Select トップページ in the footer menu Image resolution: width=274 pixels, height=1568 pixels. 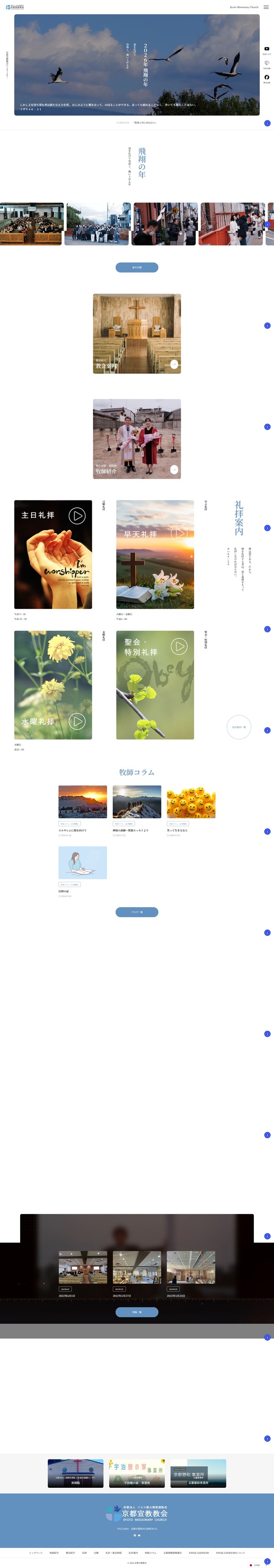click(36, 1552)
